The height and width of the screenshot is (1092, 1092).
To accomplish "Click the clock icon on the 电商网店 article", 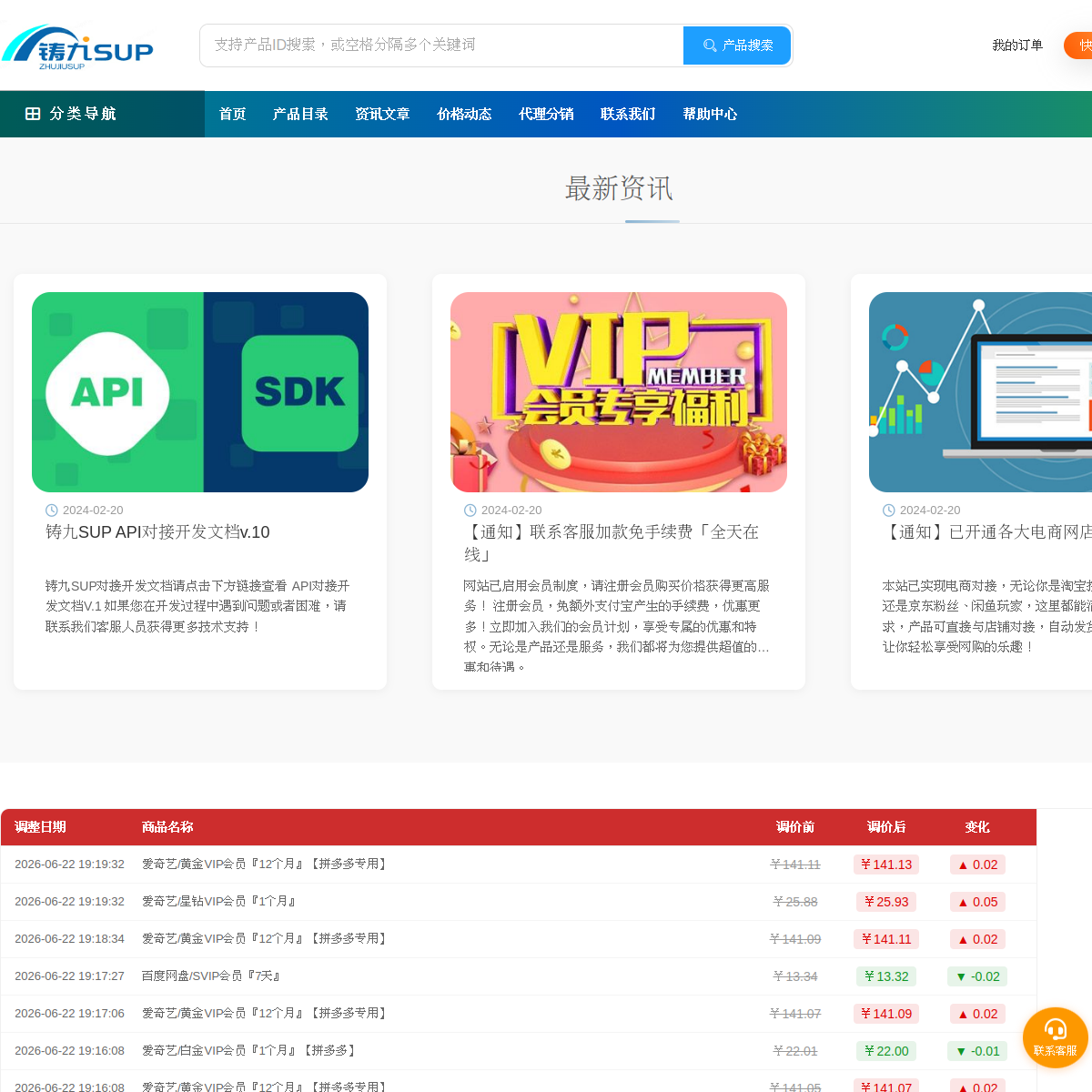I will click(x=889, y=511).
